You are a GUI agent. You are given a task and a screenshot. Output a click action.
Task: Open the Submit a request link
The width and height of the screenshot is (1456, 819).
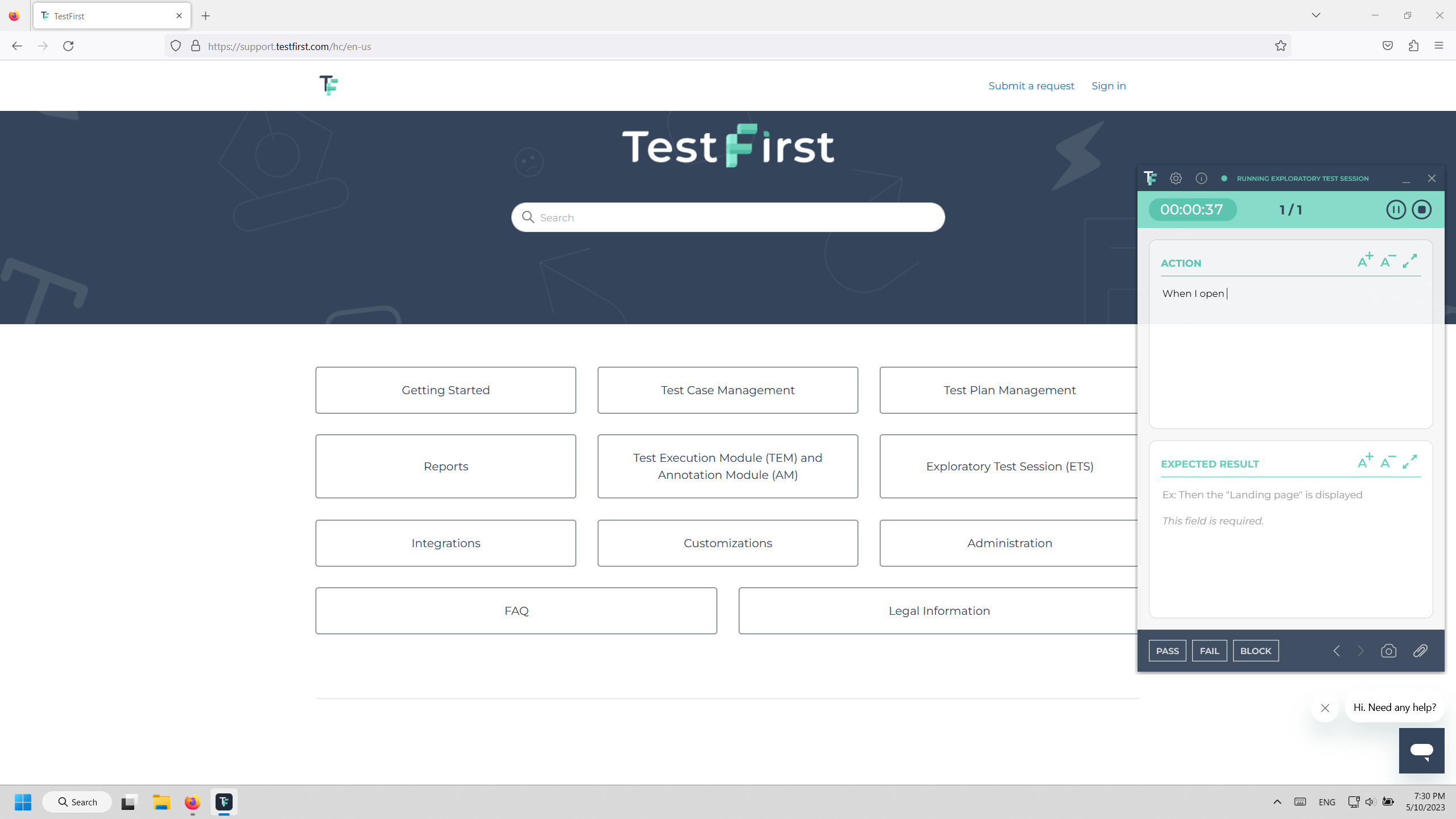click(1031, 85)
